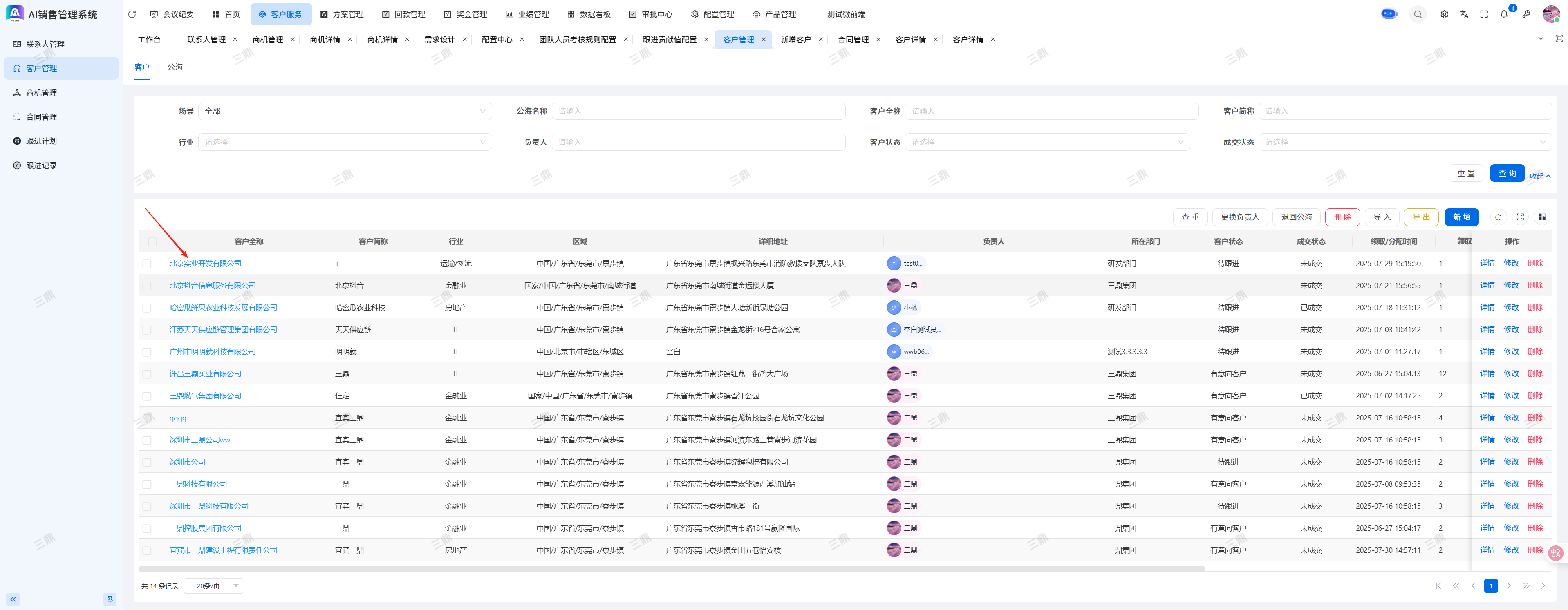Click the table refresh icon

[1498, 217]
